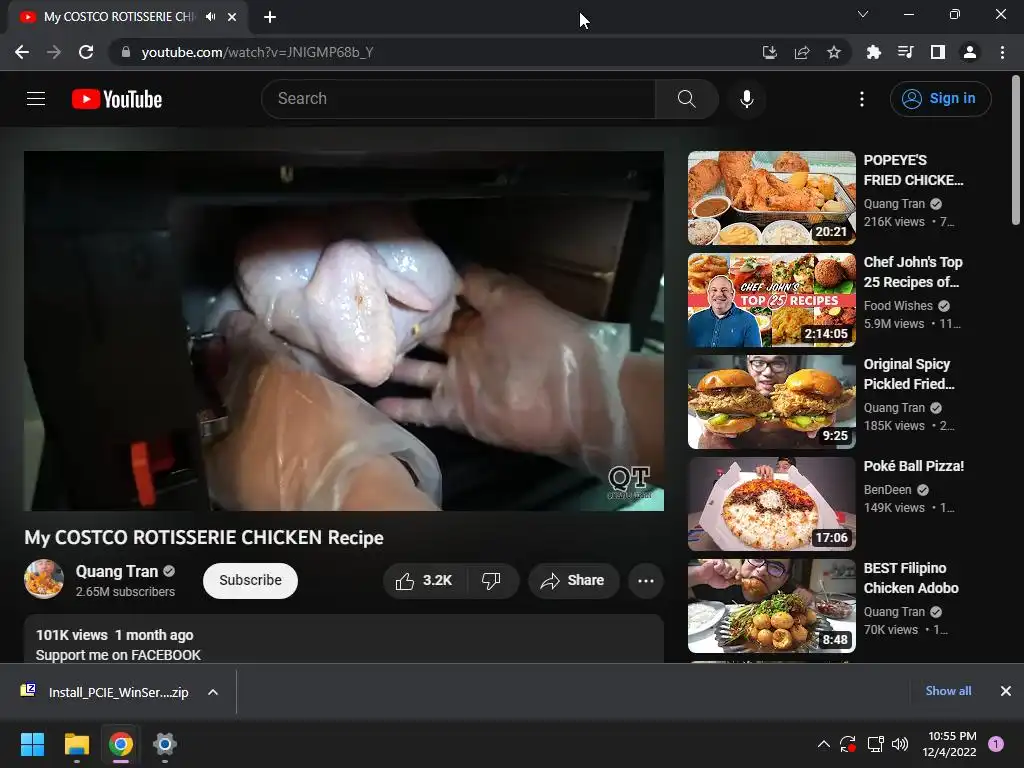1024x768 pixels.
Task: Click the page vertical scrollbar
Action: (x=1016, y=150)
